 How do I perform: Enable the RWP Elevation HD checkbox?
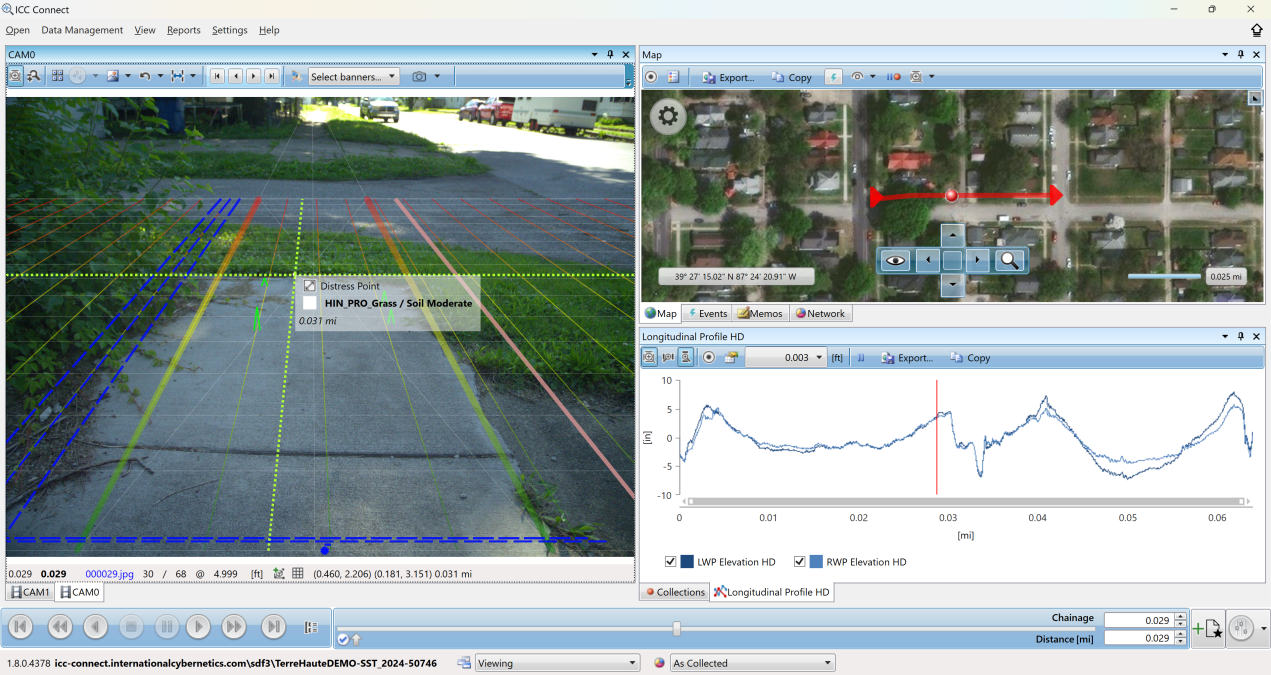pos(799,561)
